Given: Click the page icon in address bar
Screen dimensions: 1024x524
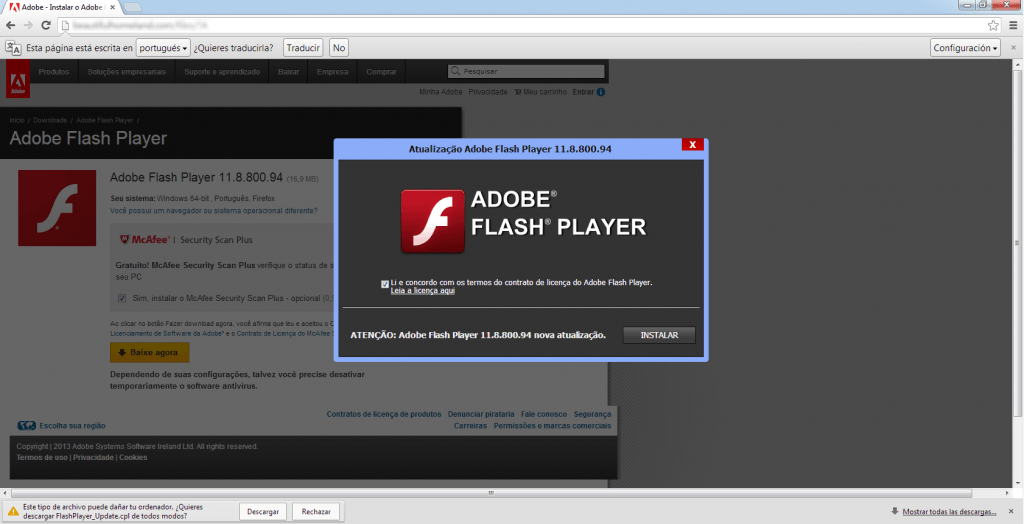Looking at the screenshot, I should (x=65, y=25).
